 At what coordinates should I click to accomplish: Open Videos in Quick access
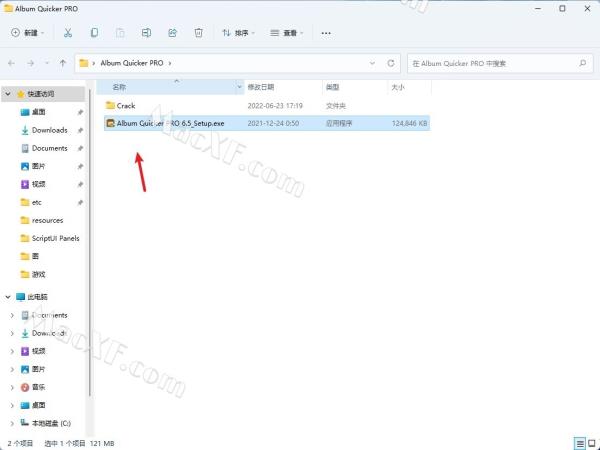coord(38,184)
